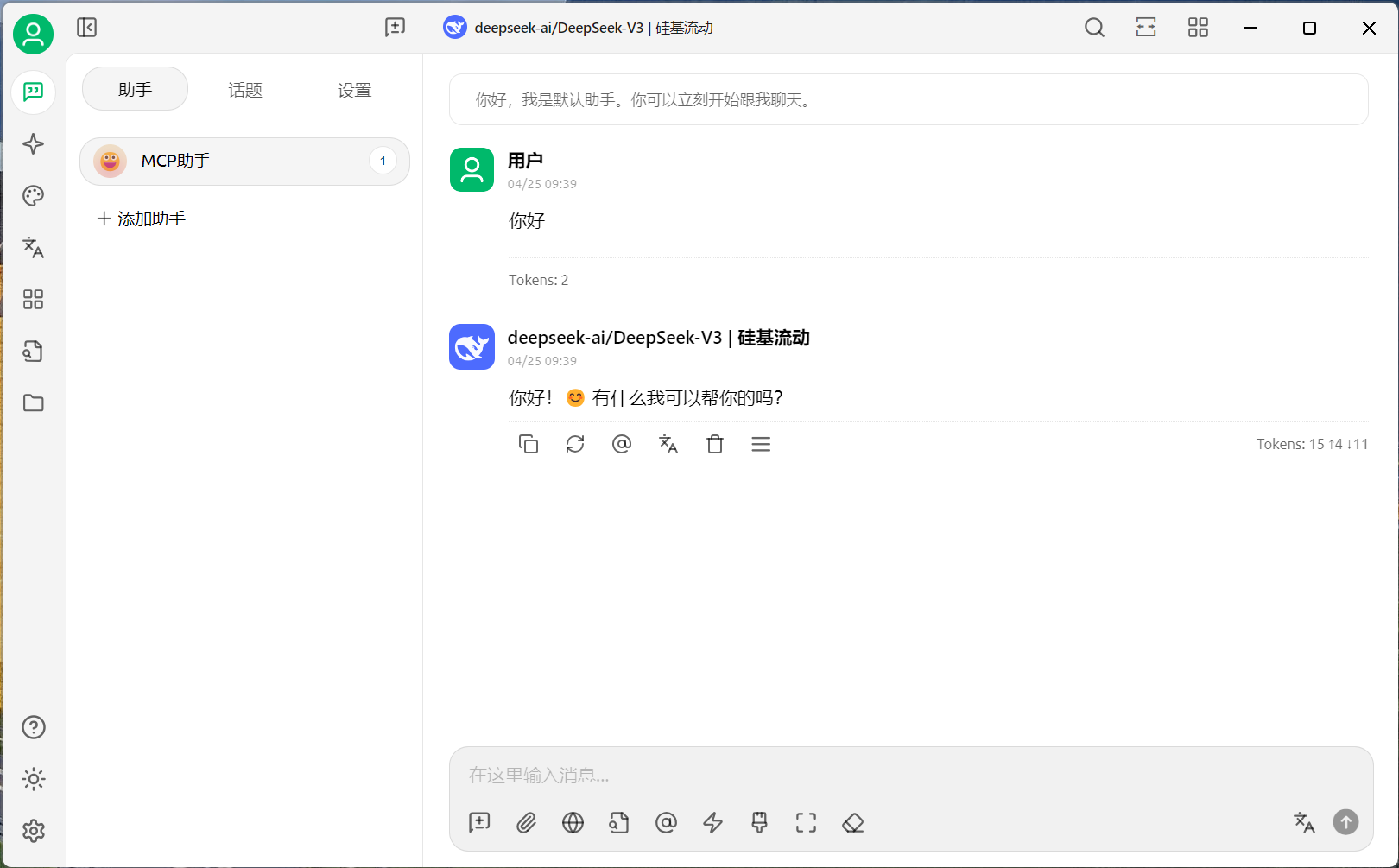
Task: Open the mini apps grid in sidebar
Action: pyautogui.click(x=33, y=299)
